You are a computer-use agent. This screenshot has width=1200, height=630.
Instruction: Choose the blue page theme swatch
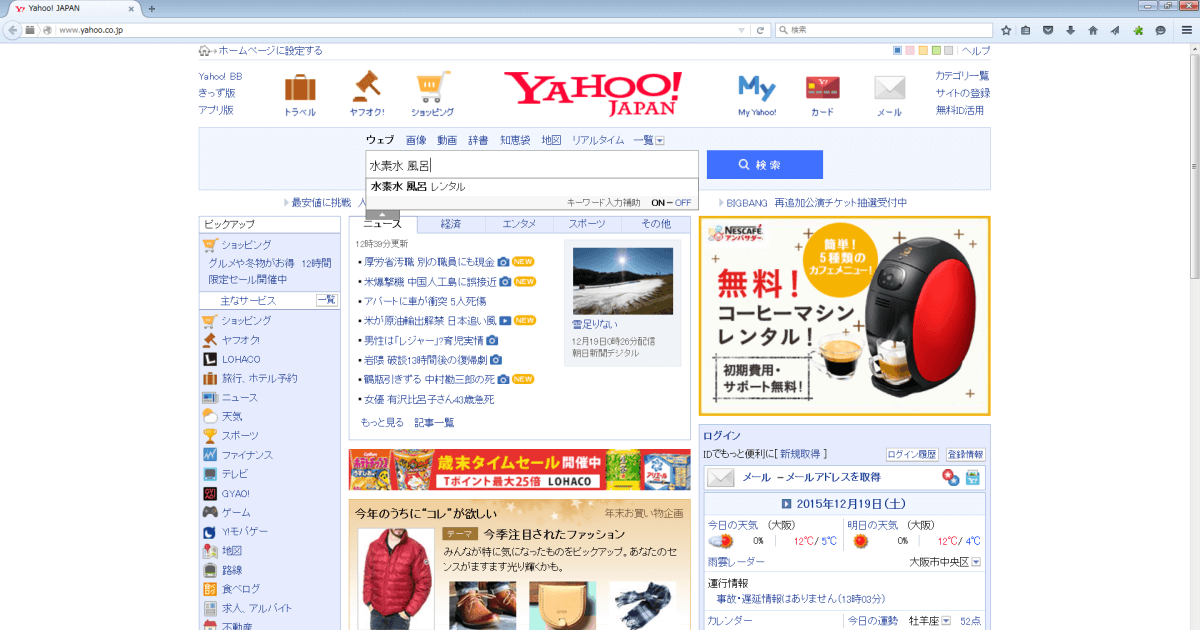click(898, 51)
